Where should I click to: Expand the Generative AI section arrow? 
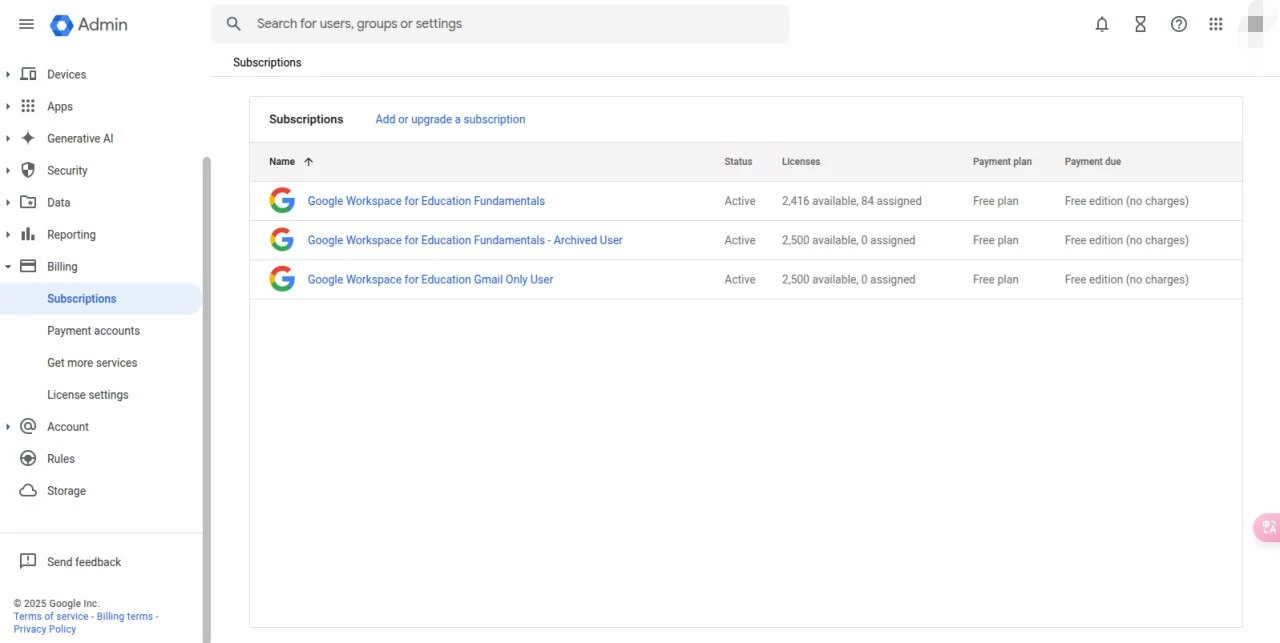pyautogui.click(x=8, y=138)
